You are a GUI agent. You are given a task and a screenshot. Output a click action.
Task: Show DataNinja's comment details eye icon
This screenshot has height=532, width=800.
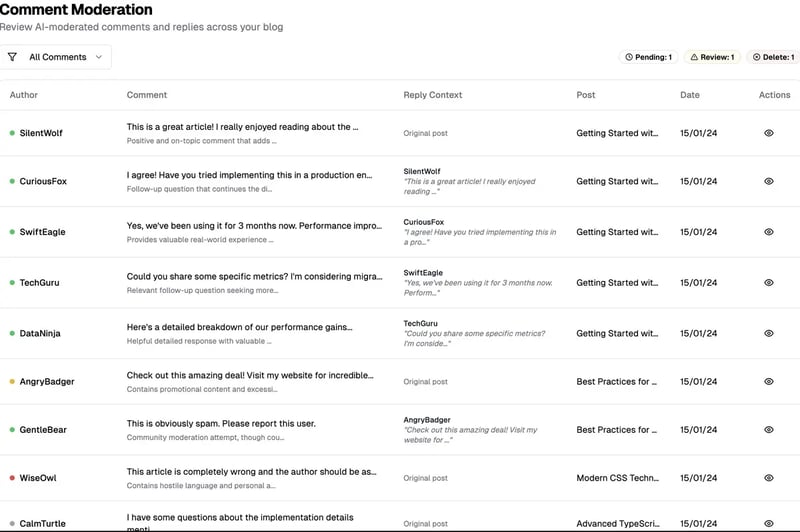click(x=769, y=333)
